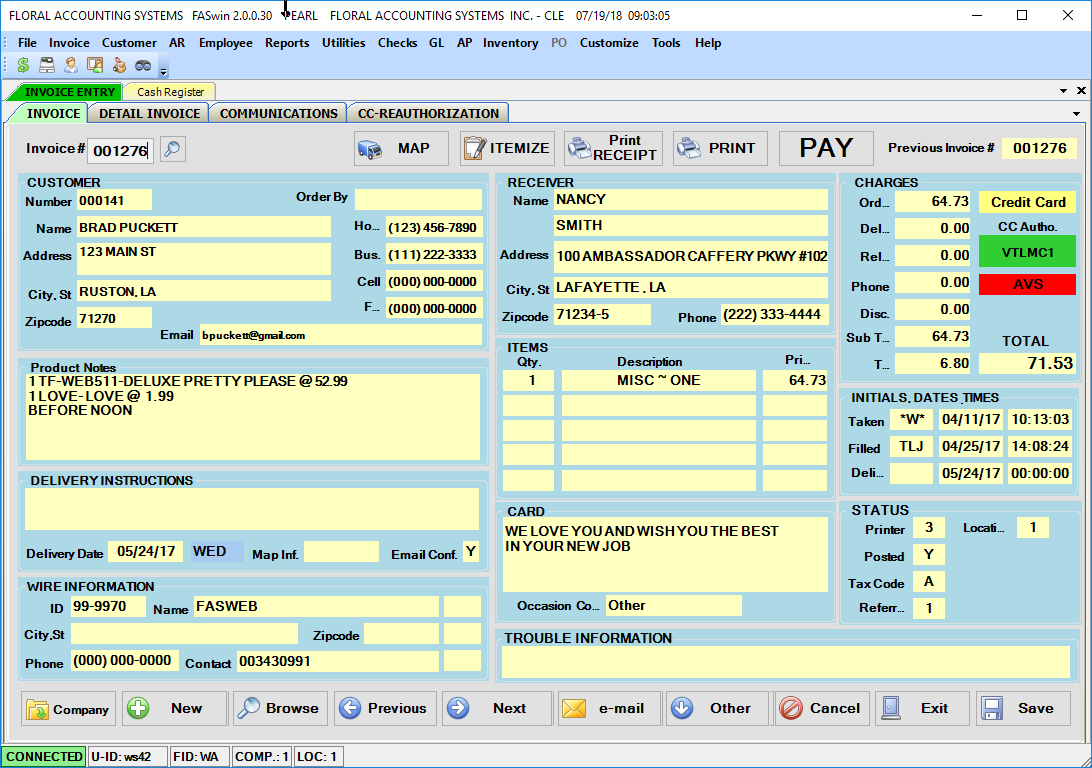Open the Help menu
This screenshot has width=1092, height=768.
(708, 42)
